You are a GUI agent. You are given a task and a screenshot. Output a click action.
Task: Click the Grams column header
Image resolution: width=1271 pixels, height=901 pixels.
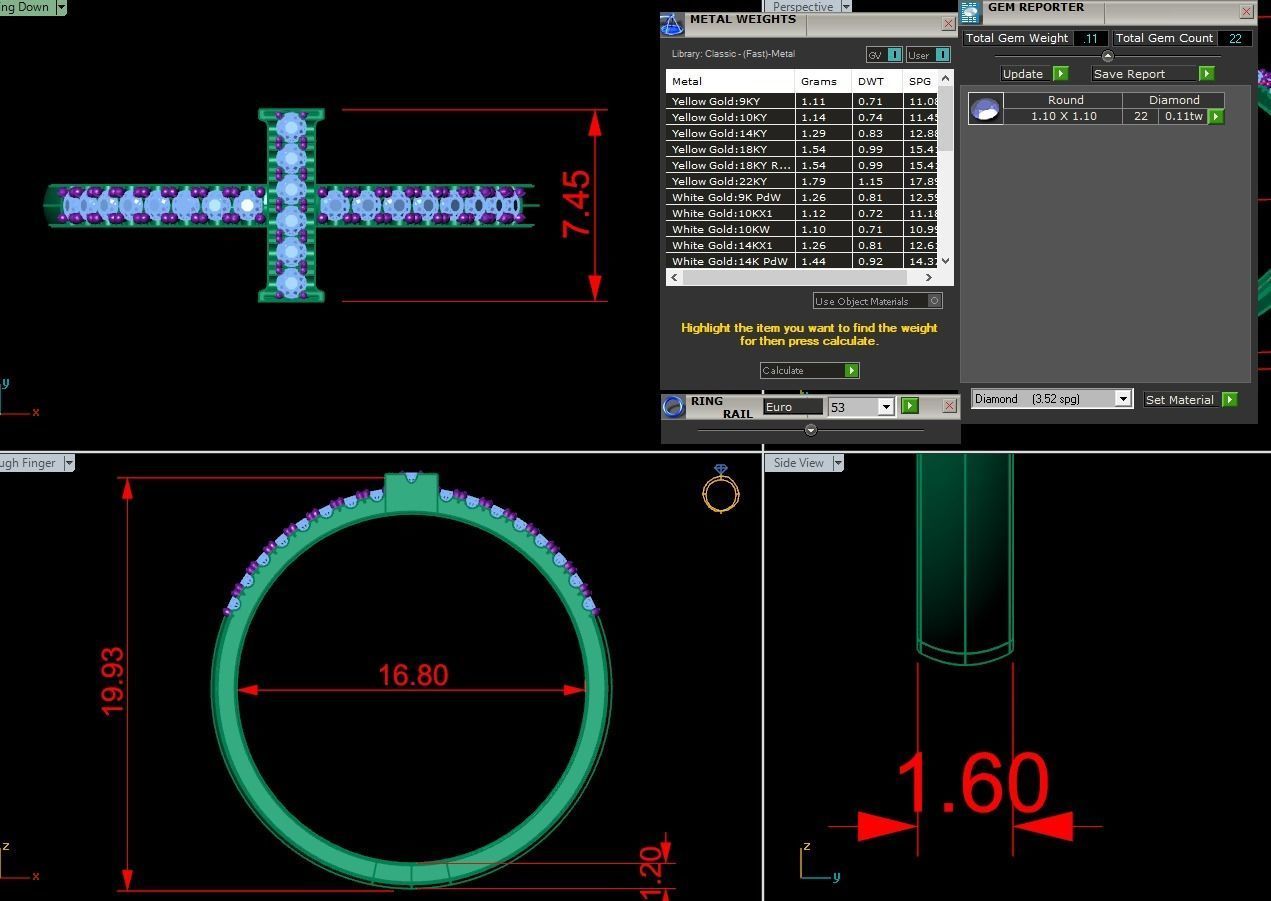[x=823, y=81]
